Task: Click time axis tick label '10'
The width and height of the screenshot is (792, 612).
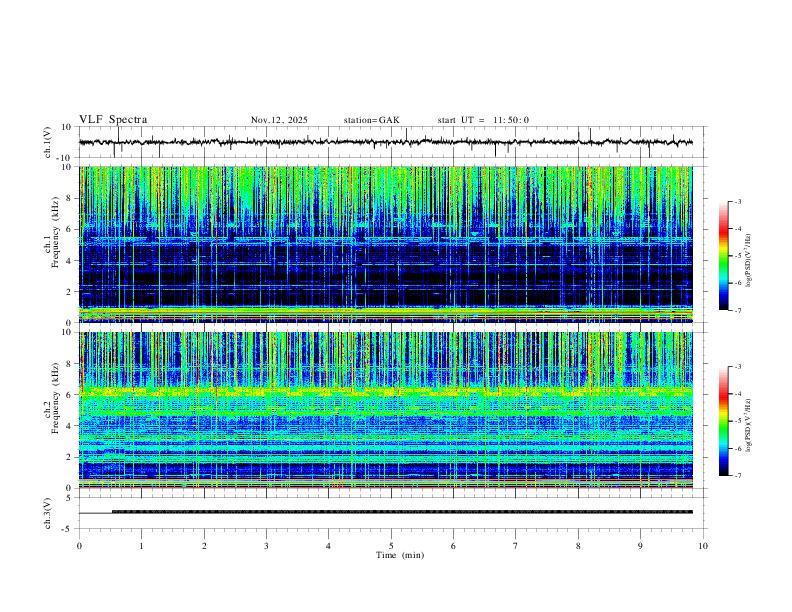Action: 703,546
